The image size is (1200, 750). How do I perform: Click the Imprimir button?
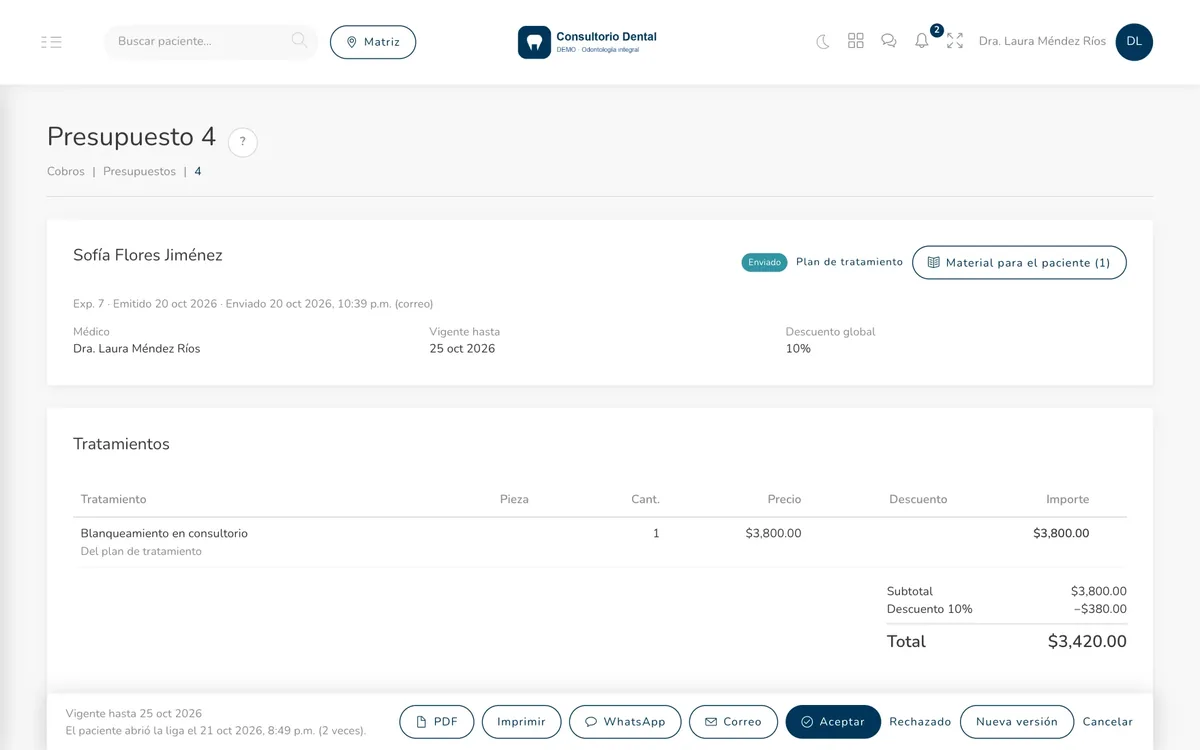(521, 722)
